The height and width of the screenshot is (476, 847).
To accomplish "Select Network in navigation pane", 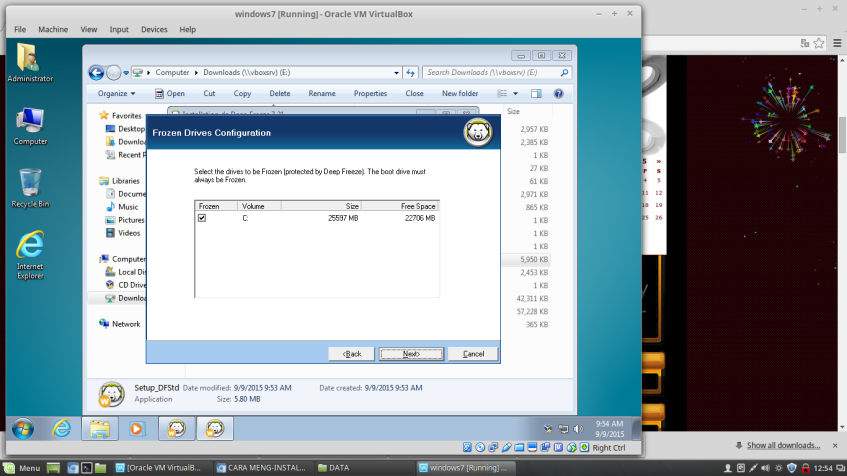I will click(x=126, y=324).
